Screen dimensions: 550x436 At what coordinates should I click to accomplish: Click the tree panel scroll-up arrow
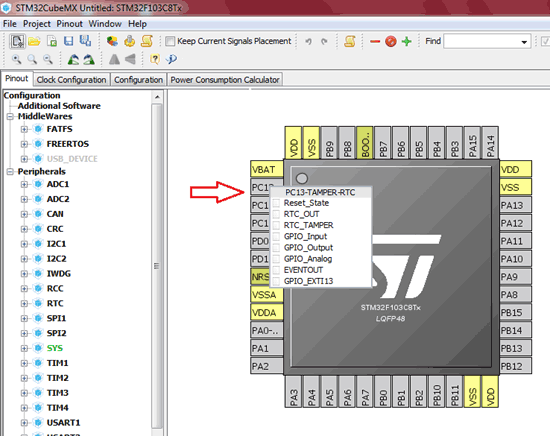[x=157, y=97]
